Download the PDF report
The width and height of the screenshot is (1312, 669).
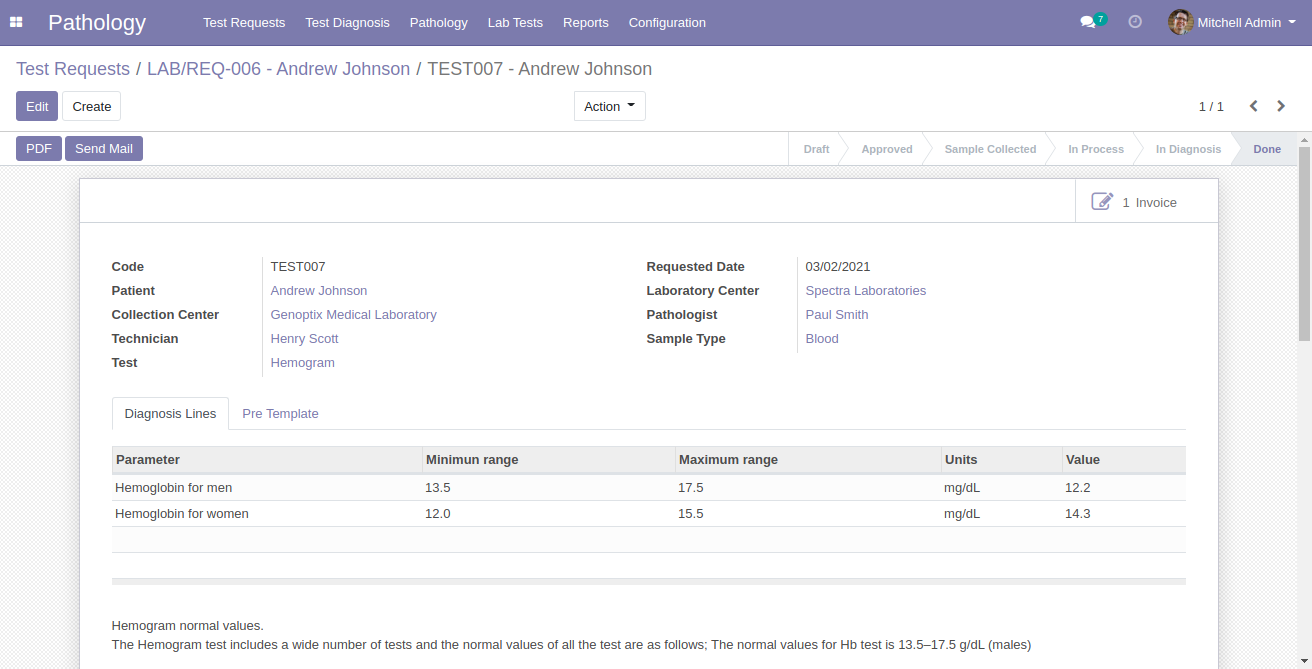[x=39, y=149]
